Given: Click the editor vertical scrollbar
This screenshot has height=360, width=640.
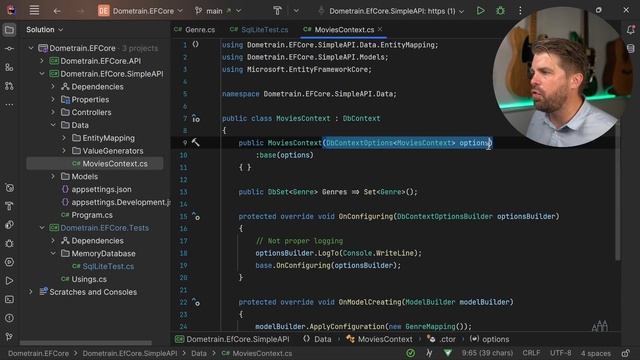Looking at the screenshot, I should (618, 190).
